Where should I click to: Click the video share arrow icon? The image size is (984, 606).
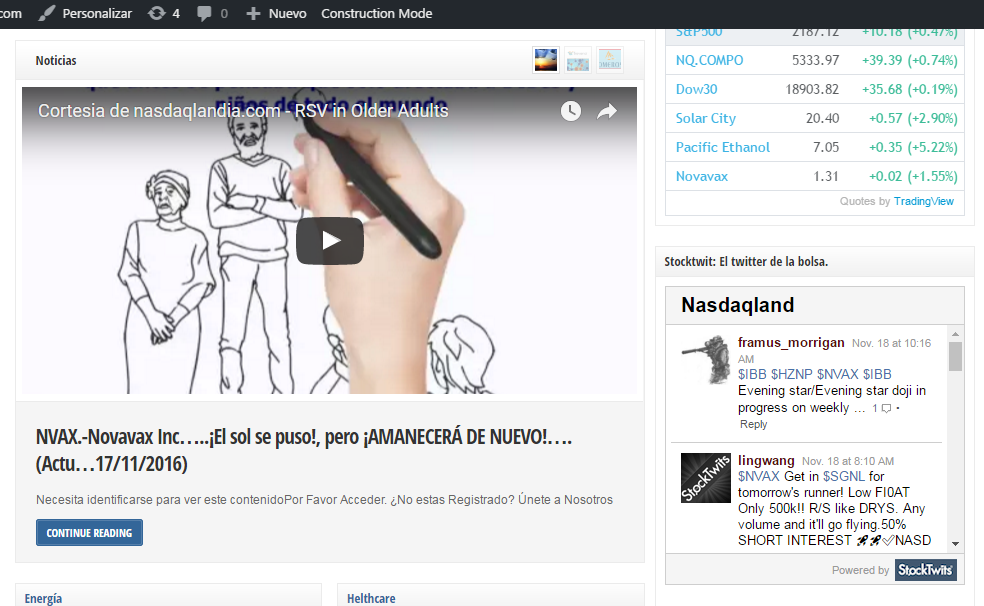607,112
